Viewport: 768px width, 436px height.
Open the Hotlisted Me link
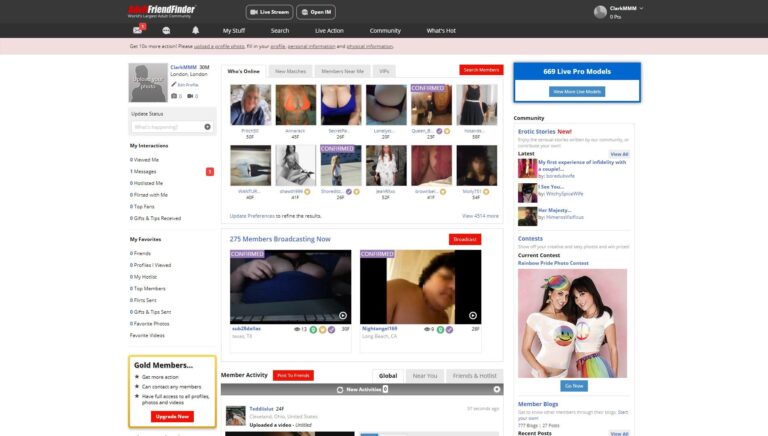[x=146, y=183]
